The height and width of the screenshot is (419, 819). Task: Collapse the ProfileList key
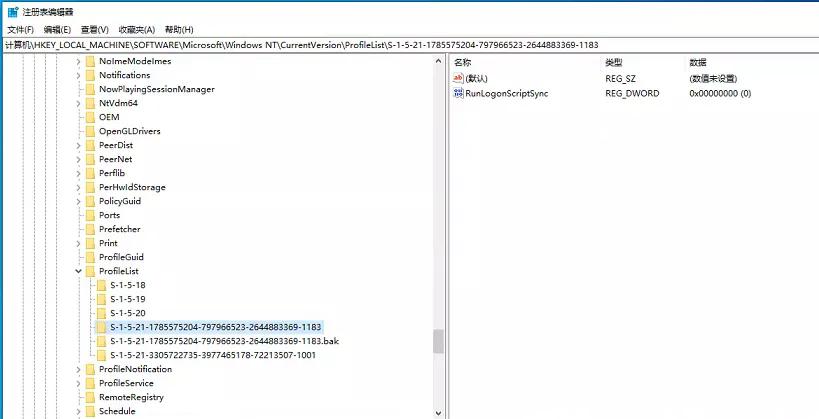pos(78,271)
